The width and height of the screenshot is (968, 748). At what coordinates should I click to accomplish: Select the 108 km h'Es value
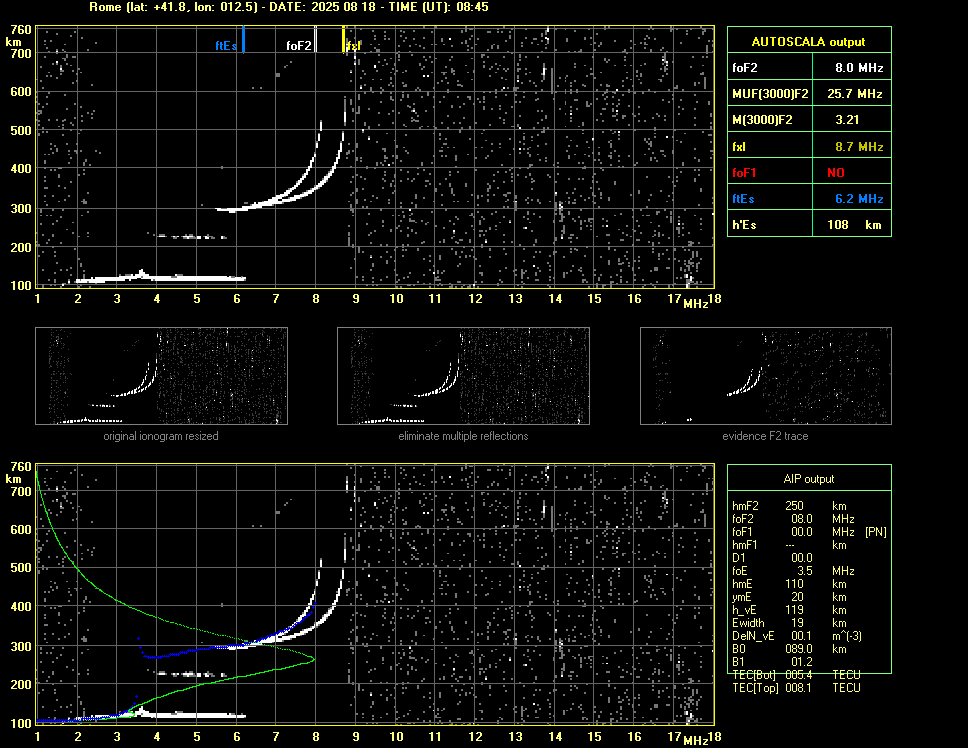coord(854,225)
